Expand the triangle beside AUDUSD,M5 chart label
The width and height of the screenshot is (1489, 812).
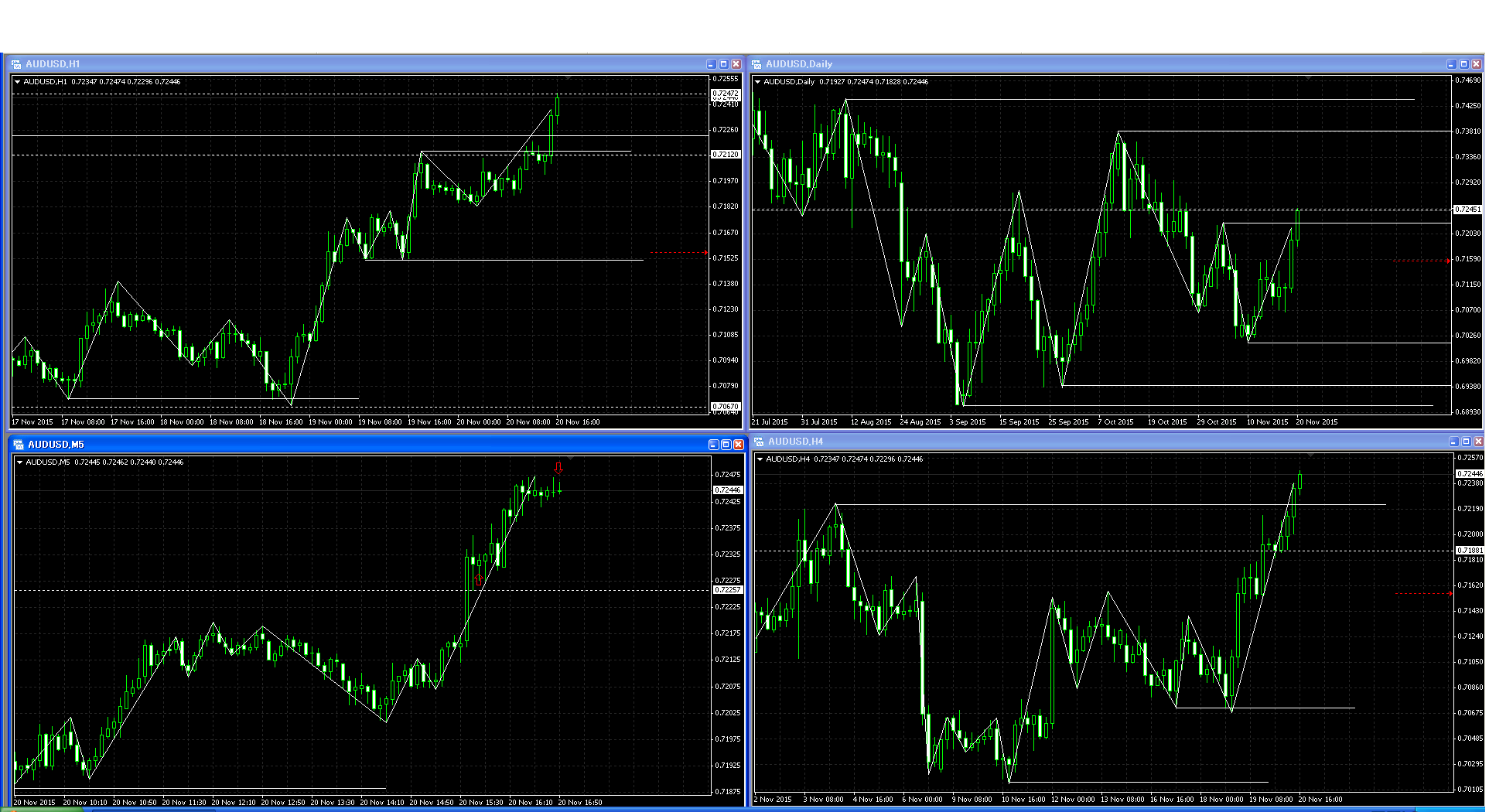(20, 462)
